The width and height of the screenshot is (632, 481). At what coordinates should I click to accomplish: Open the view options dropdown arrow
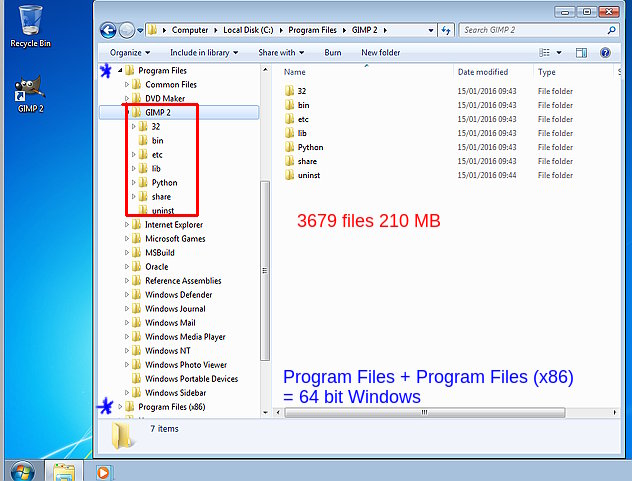(x=559, y=53)
